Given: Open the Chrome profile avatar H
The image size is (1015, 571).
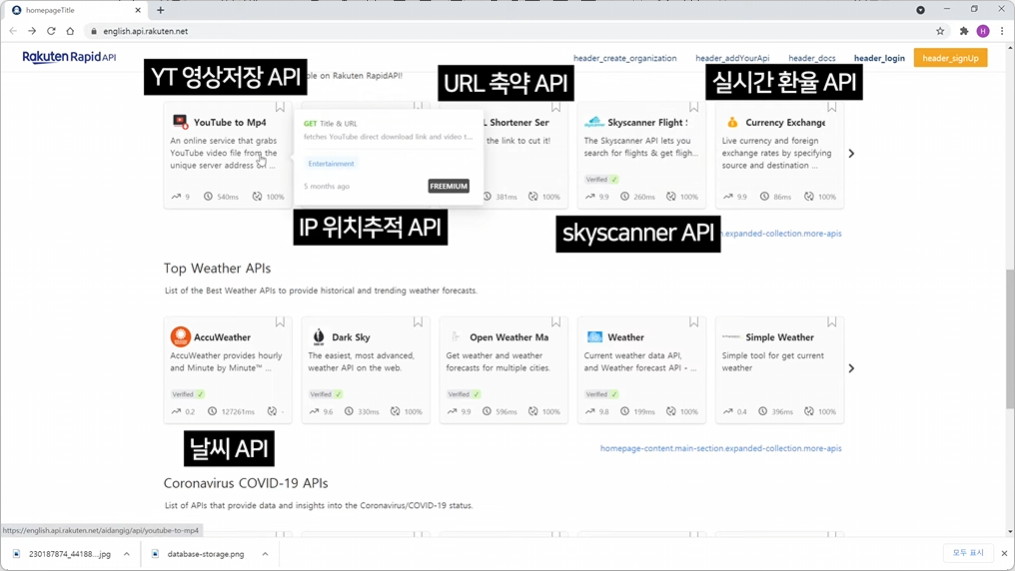Looking at the screenshot, I should pyautogui.click(x=983, y=31).
